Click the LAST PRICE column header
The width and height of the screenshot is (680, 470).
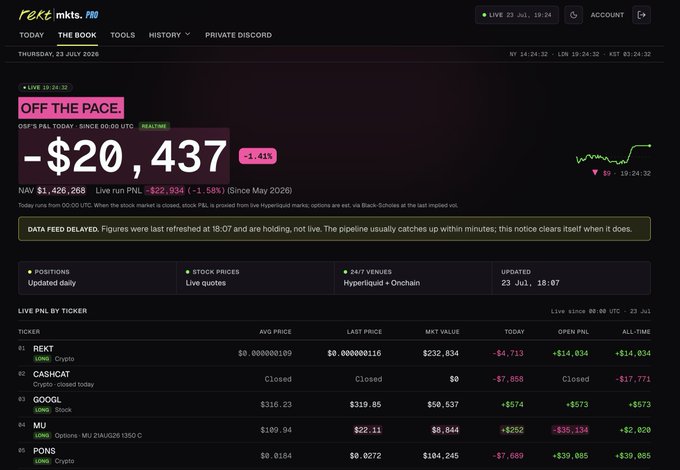point(364,332)
